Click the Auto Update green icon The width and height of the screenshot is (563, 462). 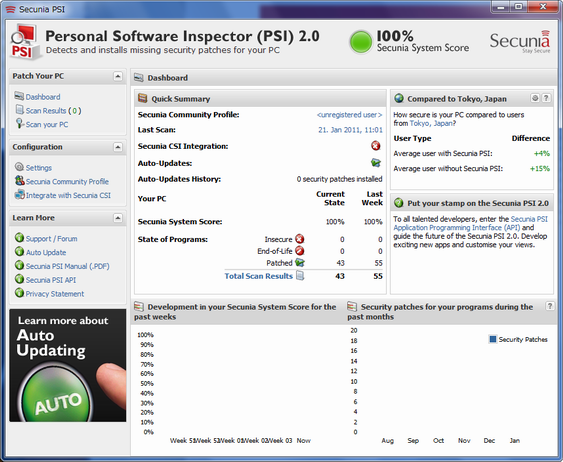click(x=19, y=251)
